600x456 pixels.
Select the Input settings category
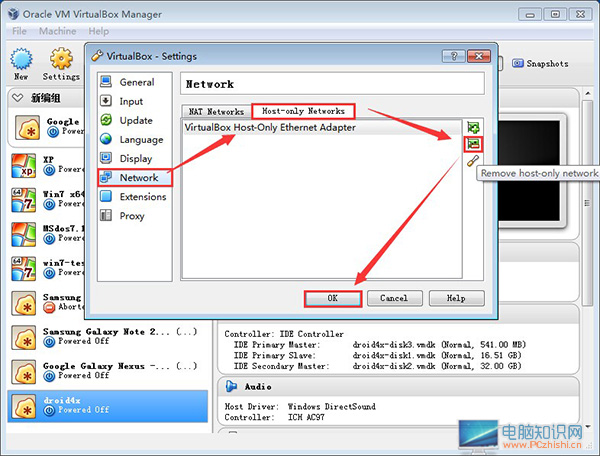pyautogui.click(x=131, y=101)
